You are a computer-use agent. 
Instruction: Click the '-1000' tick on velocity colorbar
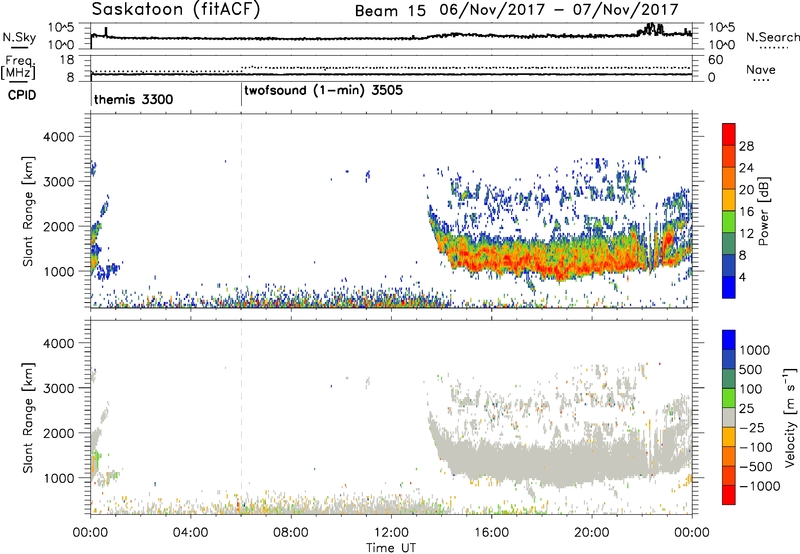pyautogui.click(x=759, y=486)
